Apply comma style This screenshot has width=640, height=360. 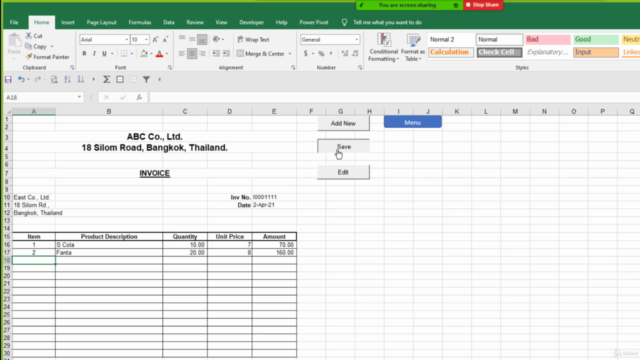pos(331,53)
